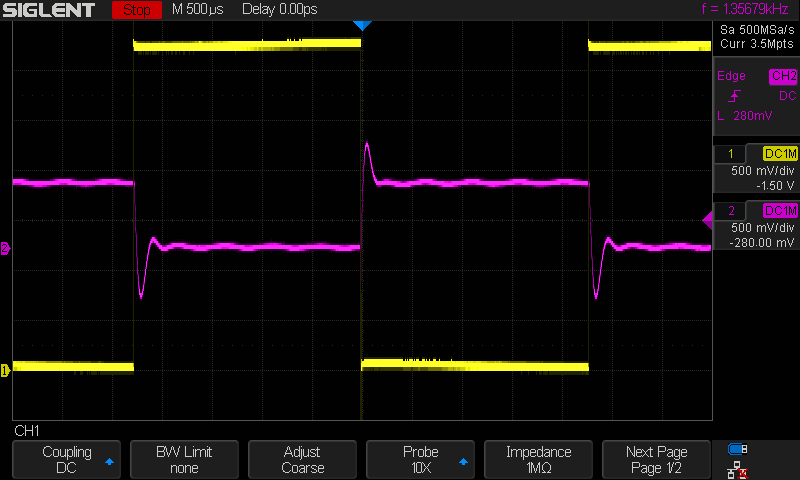The height and width of the screenshot is (480, 800).
Task: Click the USB device status icon
Action: coord(737,449)
